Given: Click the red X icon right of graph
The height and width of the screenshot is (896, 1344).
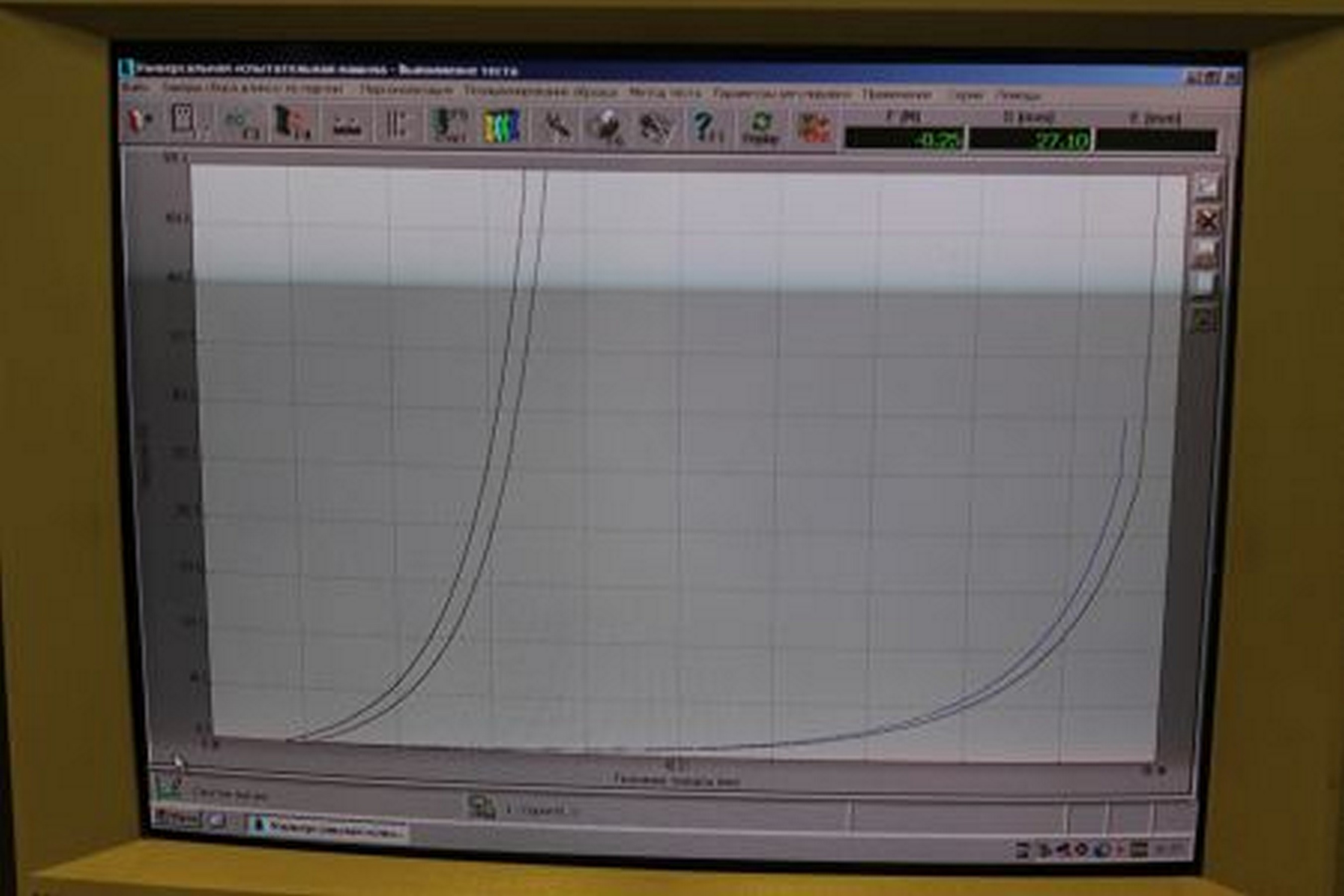Looking at the screenshot, I should tap(1206, 221).
